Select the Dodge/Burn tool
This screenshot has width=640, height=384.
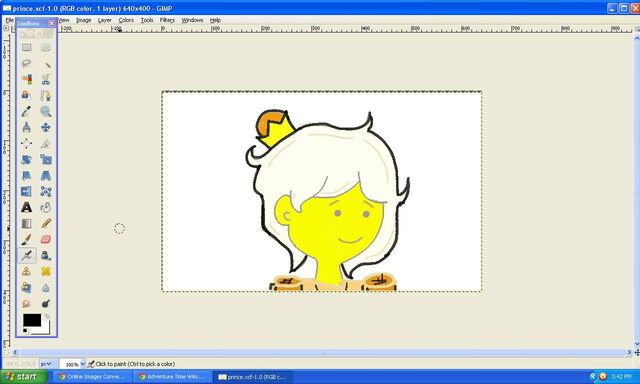[46, 303]
